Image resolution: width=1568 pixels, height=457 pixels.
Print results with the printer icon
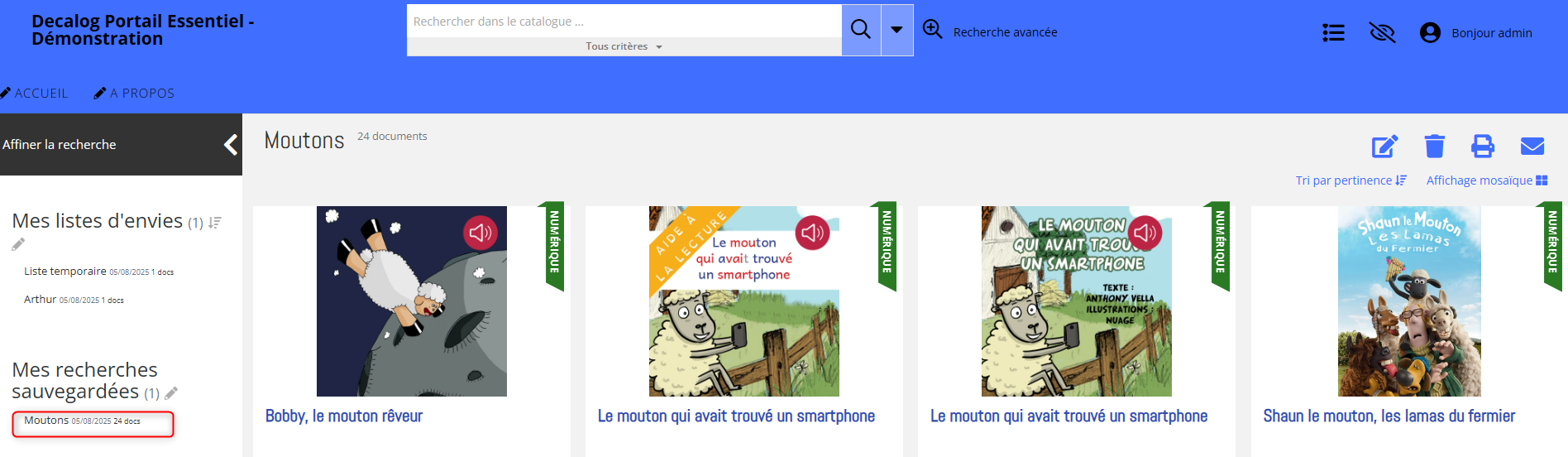(x=1483, y=147)
